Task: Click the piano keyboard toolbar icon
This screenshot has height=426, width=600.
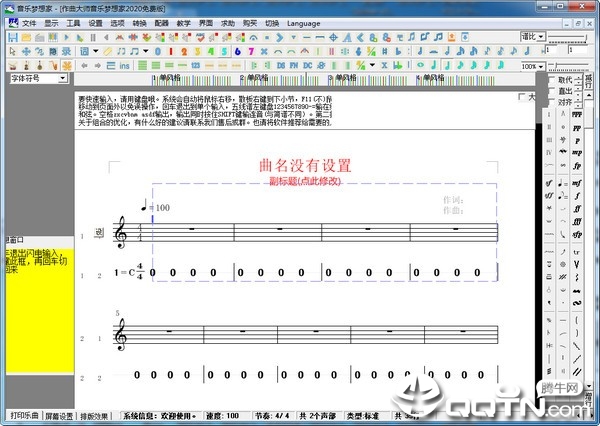Action: [53, 37]
